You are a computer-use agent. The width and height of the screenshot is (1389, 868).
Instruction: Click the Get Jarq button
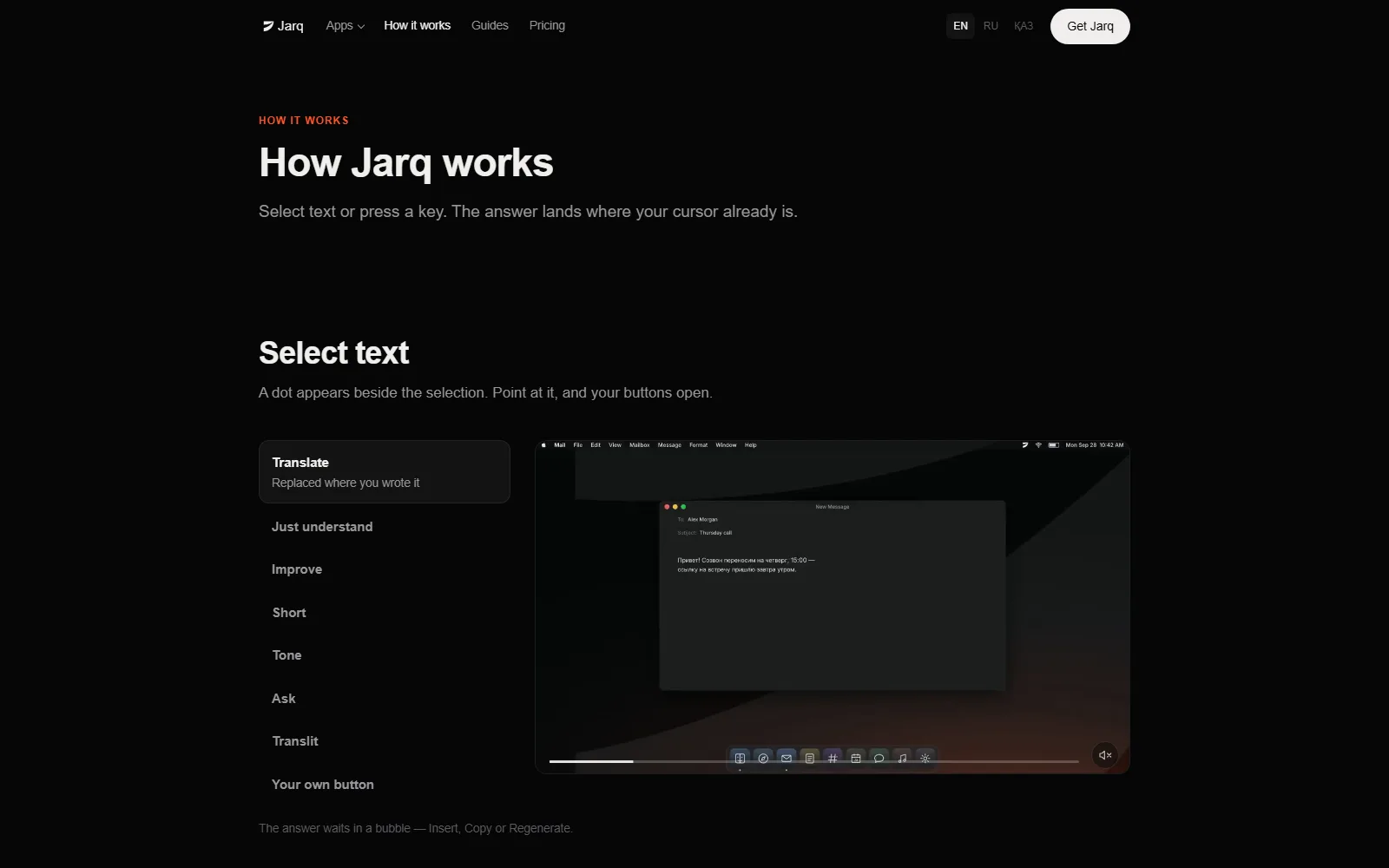coord(1090,26)
